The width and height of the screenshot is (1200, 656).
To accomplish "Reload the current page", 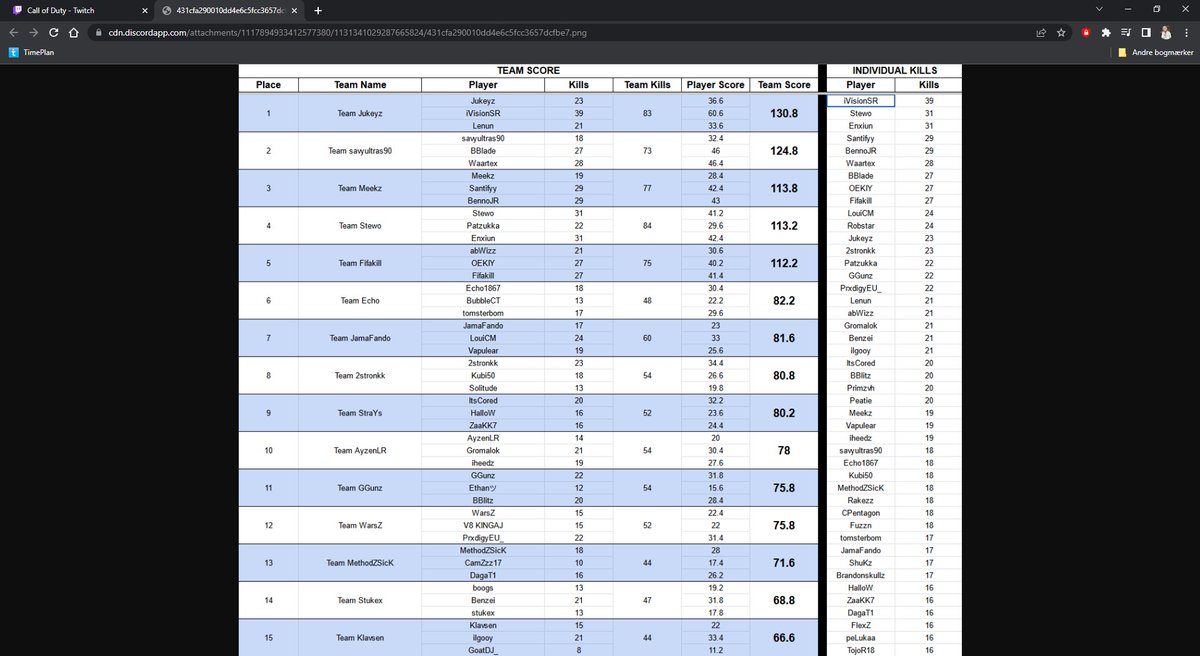I will (53, 32).
